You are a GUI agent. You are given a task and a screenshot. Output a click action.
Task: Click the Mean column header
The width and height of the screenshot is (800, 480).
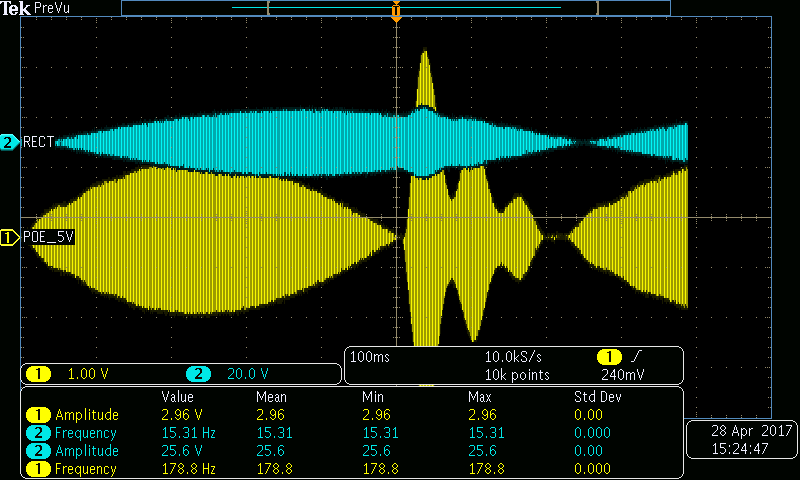pos(271,397)
